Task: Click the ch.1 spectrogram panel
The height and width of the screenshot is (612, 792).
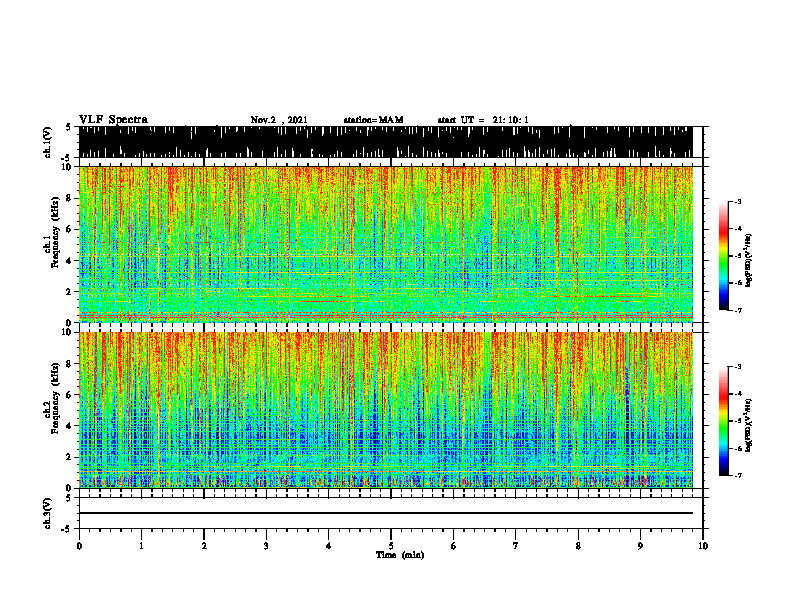Action: click(x=386, y=244)
